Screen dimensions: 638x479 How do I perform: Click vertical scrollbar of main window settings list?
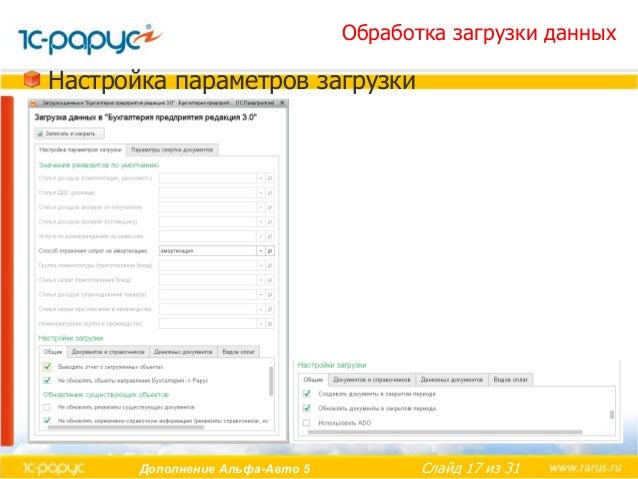(271, 381)
